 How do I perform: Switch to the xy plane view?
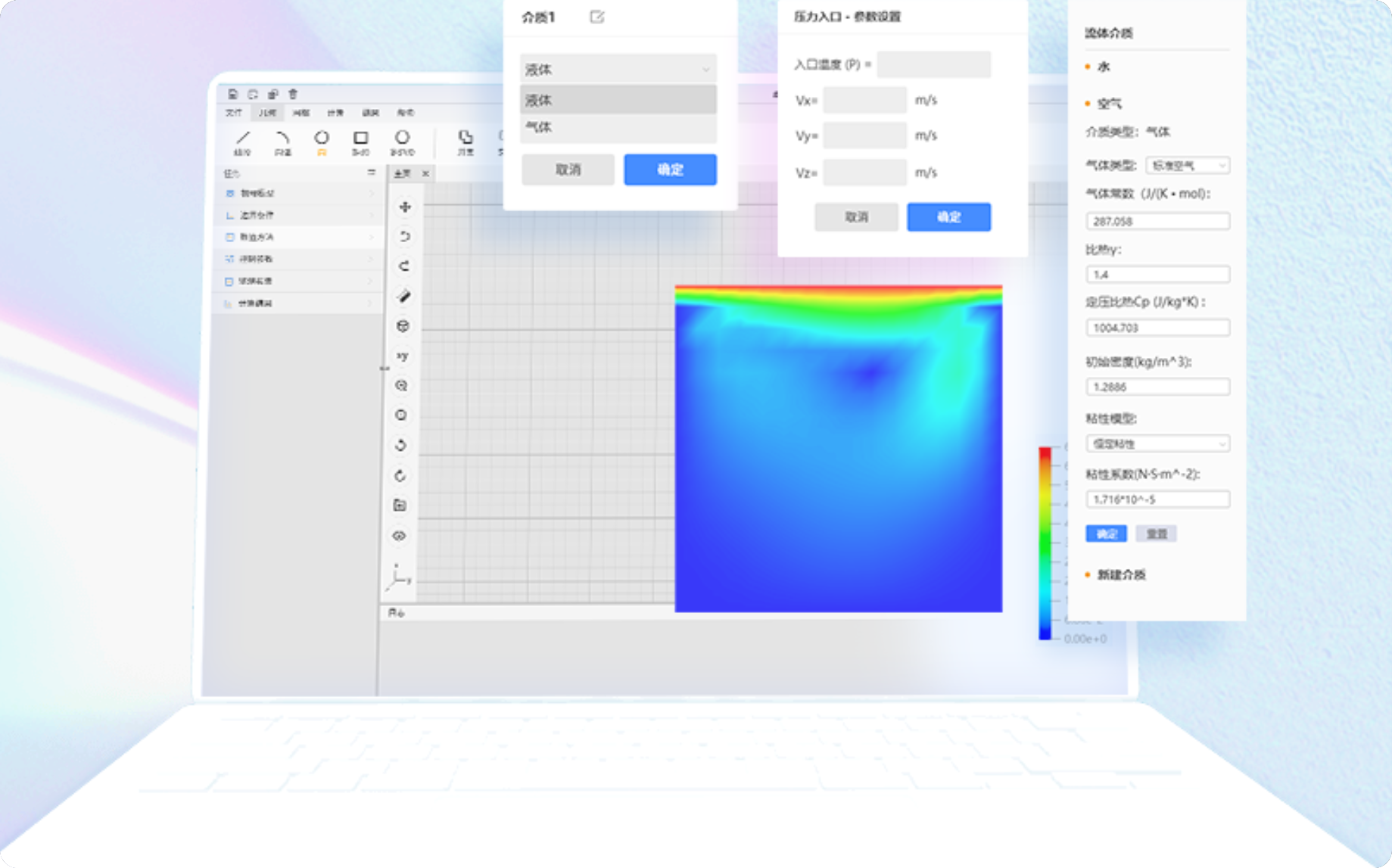[x=403, y=356]
